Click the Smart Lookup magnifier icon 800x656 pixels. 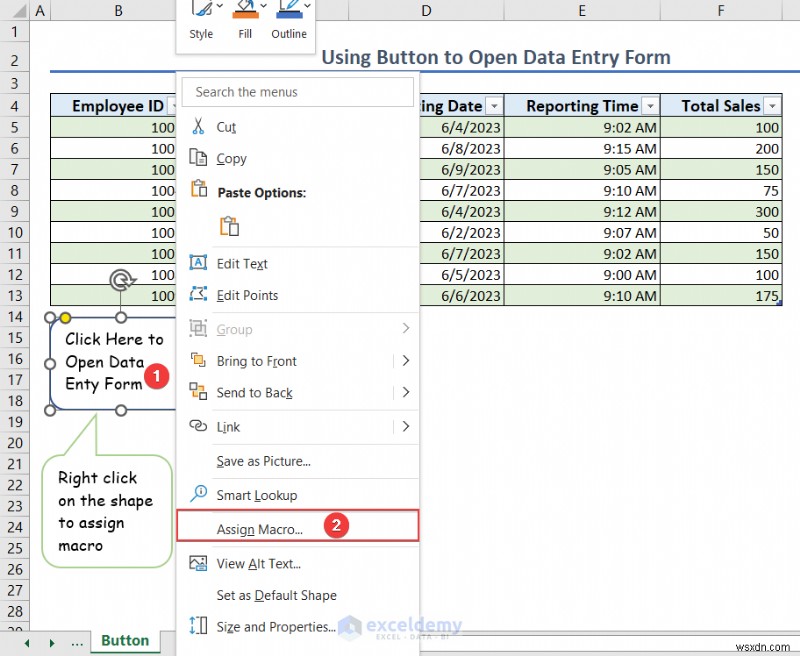tap(198, 494)
